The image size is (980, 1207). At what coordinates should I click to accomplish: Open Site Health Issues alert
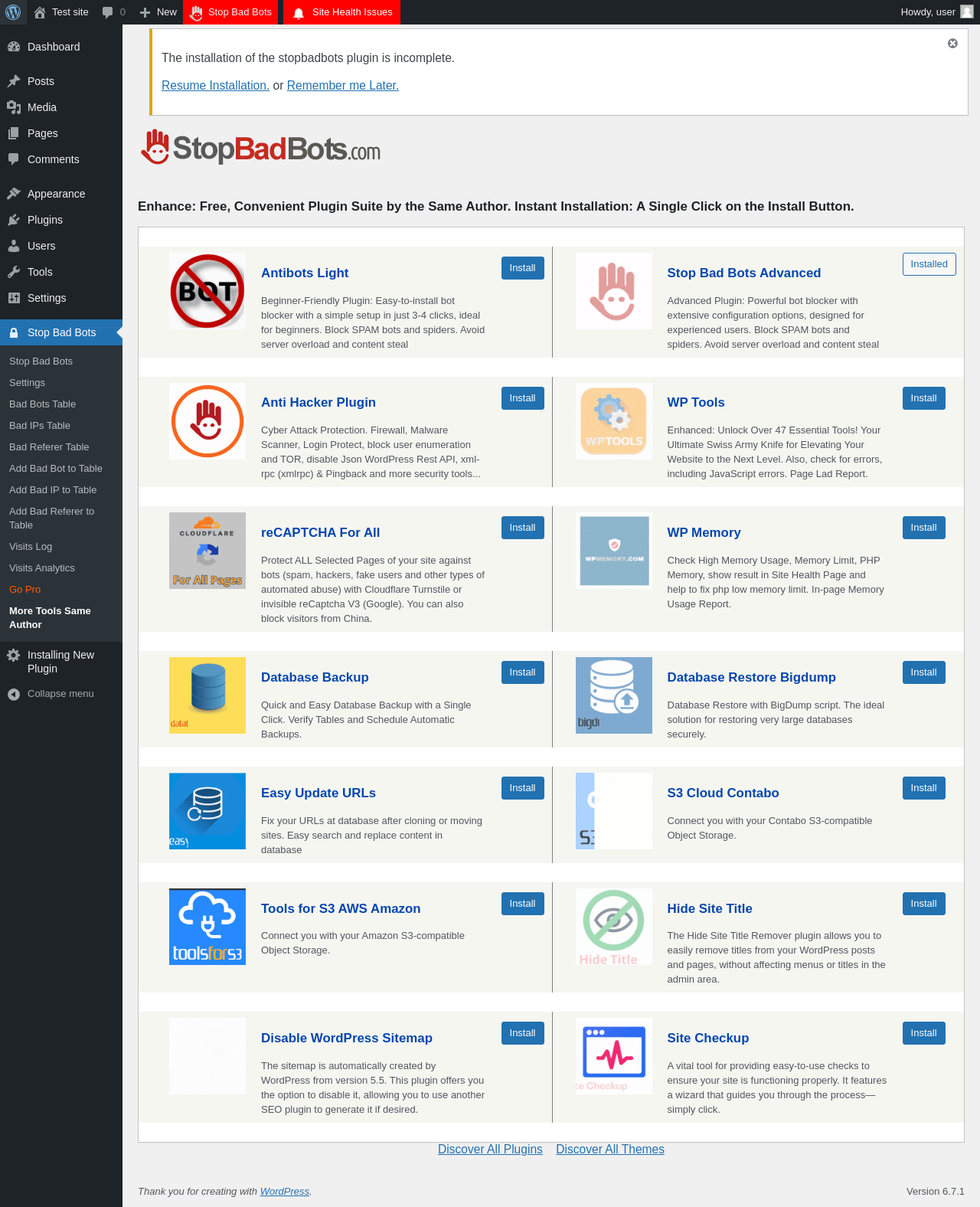341,12
